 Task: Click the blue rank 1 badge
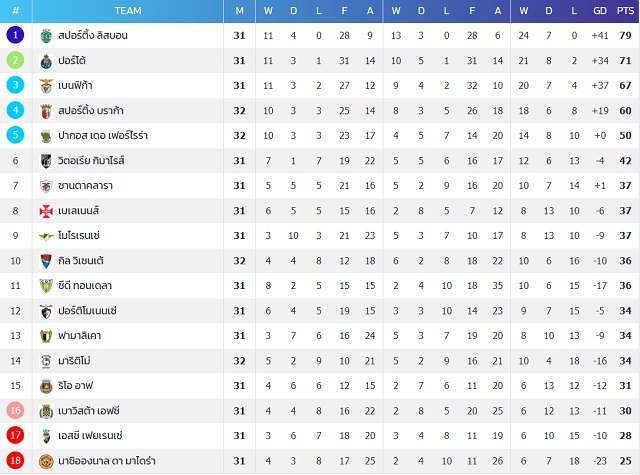pos(16,35)
